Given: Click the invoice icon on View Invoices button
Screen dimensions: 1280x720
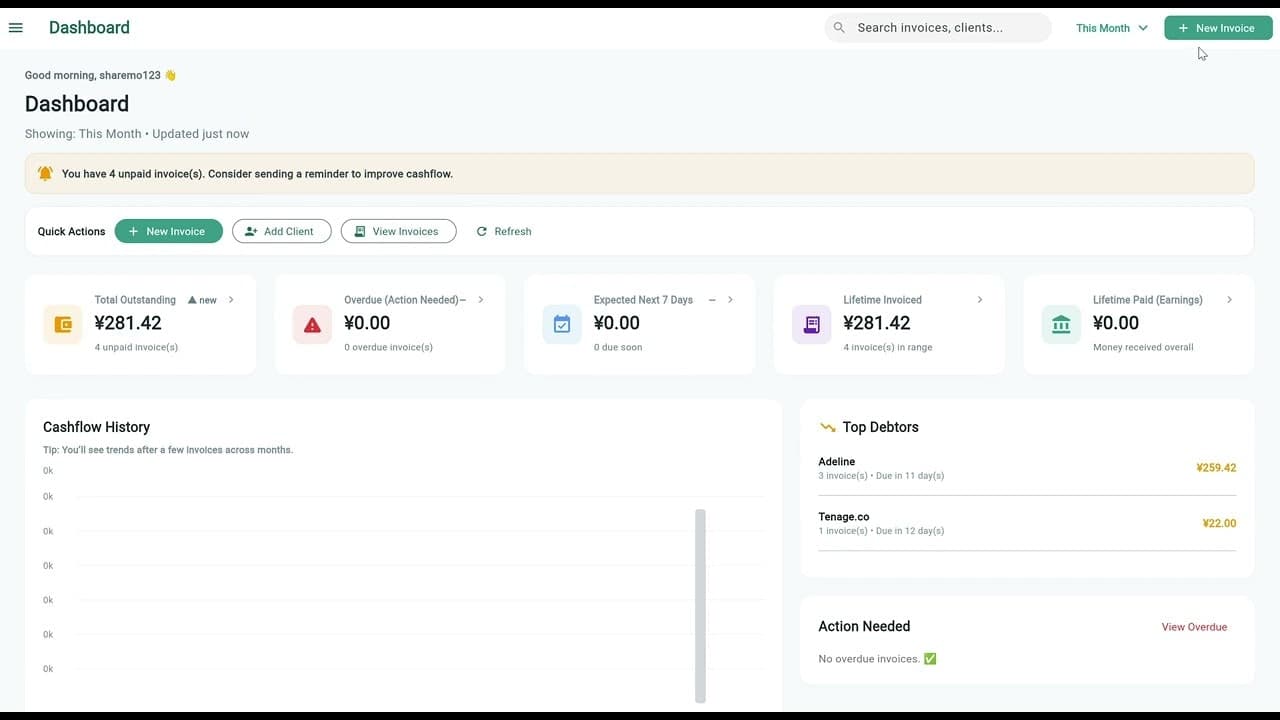Looking at the screenshot, I should point(360,231).
